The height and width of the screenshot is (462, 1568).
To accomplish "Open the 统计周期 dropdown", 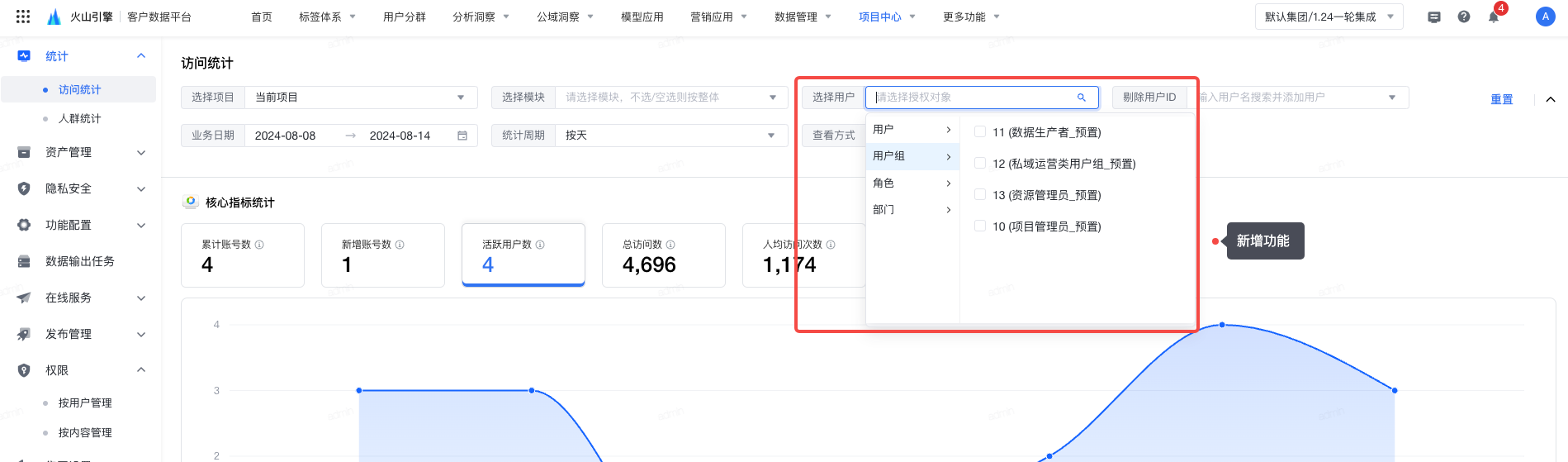I will (671, 136).
